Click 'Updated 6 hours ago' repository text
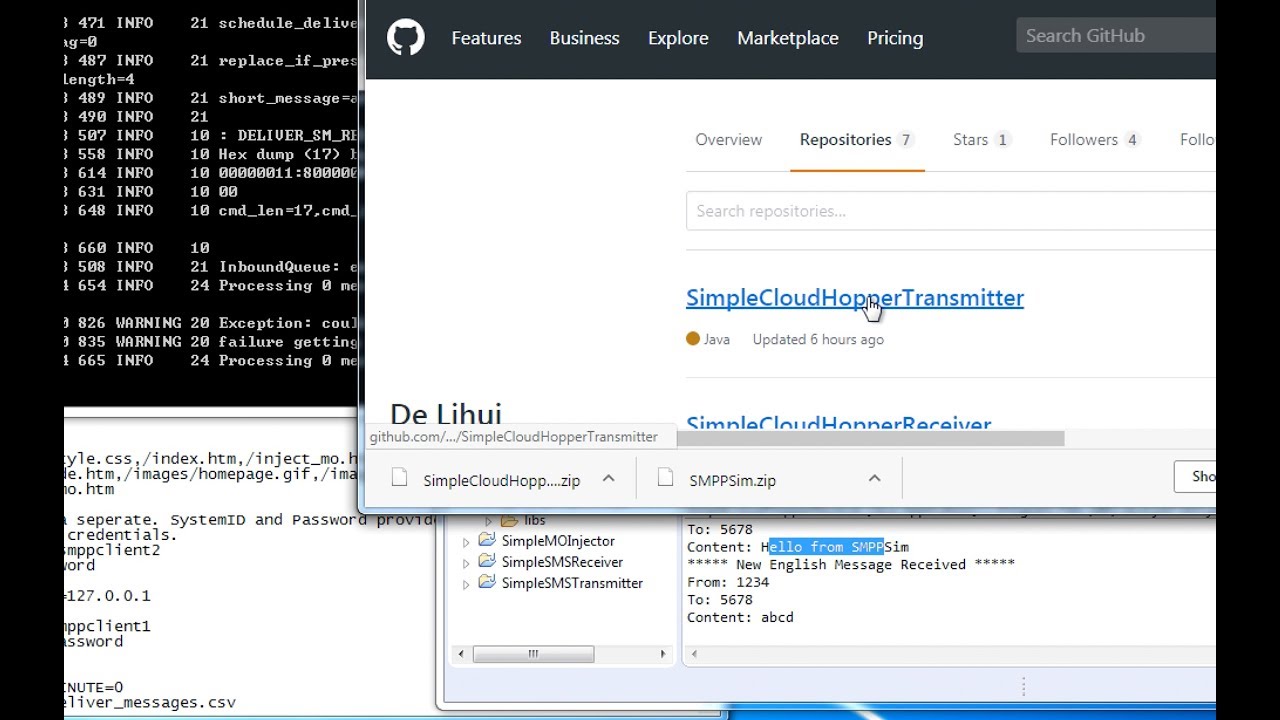1280x720 pixels. 818,339
